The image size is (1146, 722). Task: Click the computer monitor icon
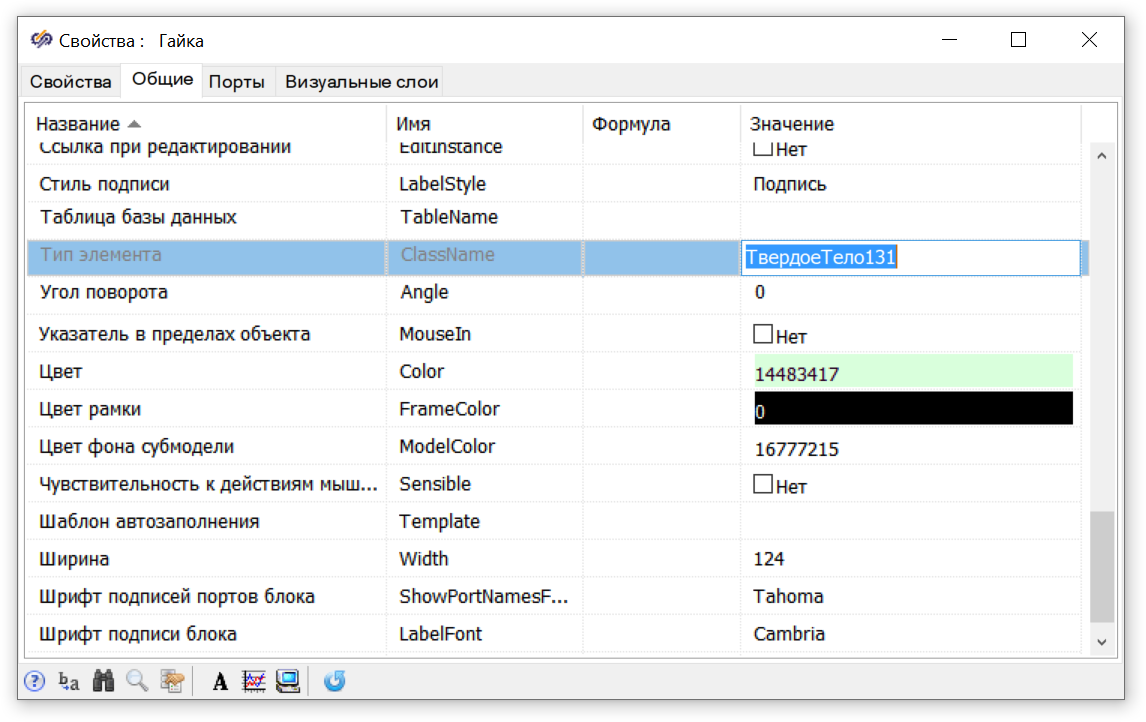click(288, 681)
